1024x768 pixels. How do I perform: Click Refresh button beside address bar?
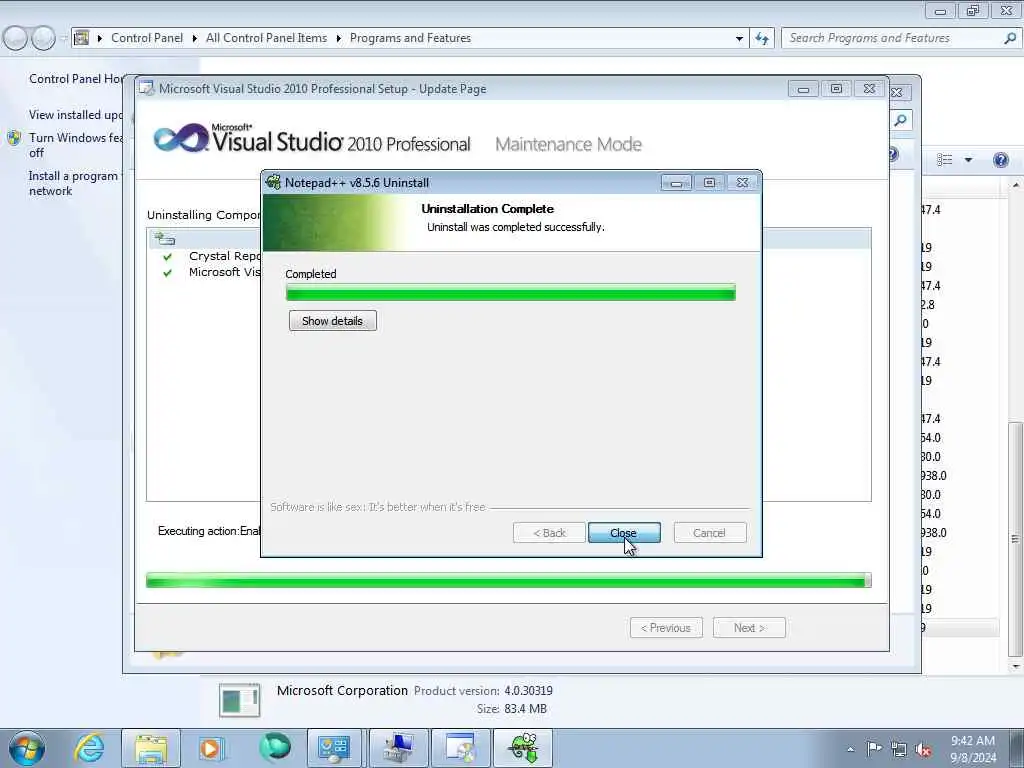pyautogui.click(x=762, y=38)
